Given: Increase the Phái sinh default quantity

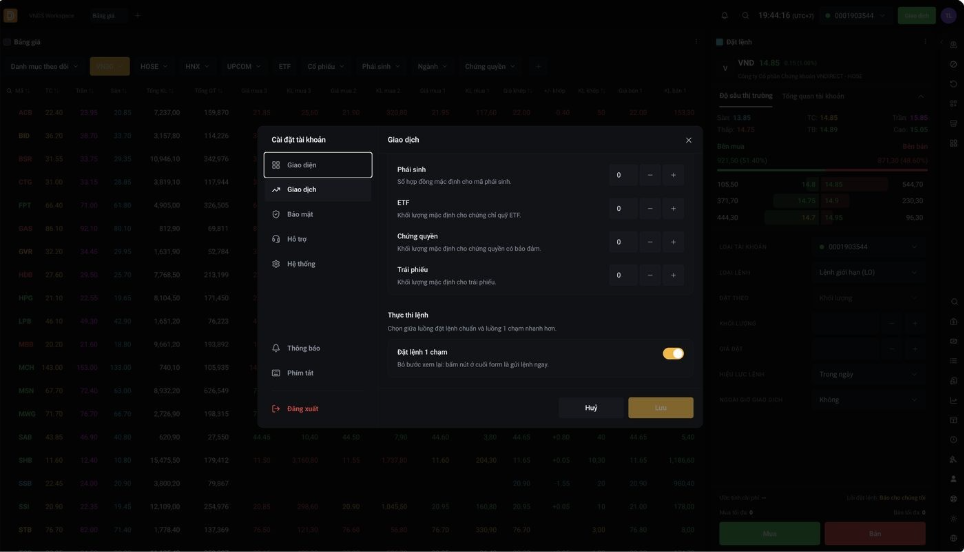Looking at the screenshot, I should (x=673, y=175).
